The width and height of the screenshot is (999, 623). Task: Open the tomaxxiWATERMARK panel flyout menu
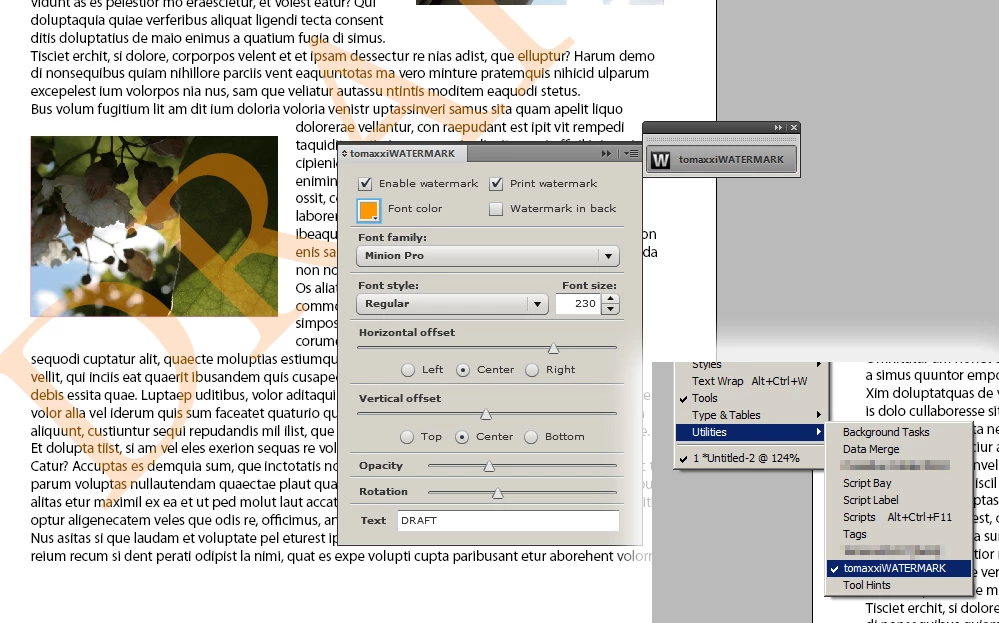[631, 154]
